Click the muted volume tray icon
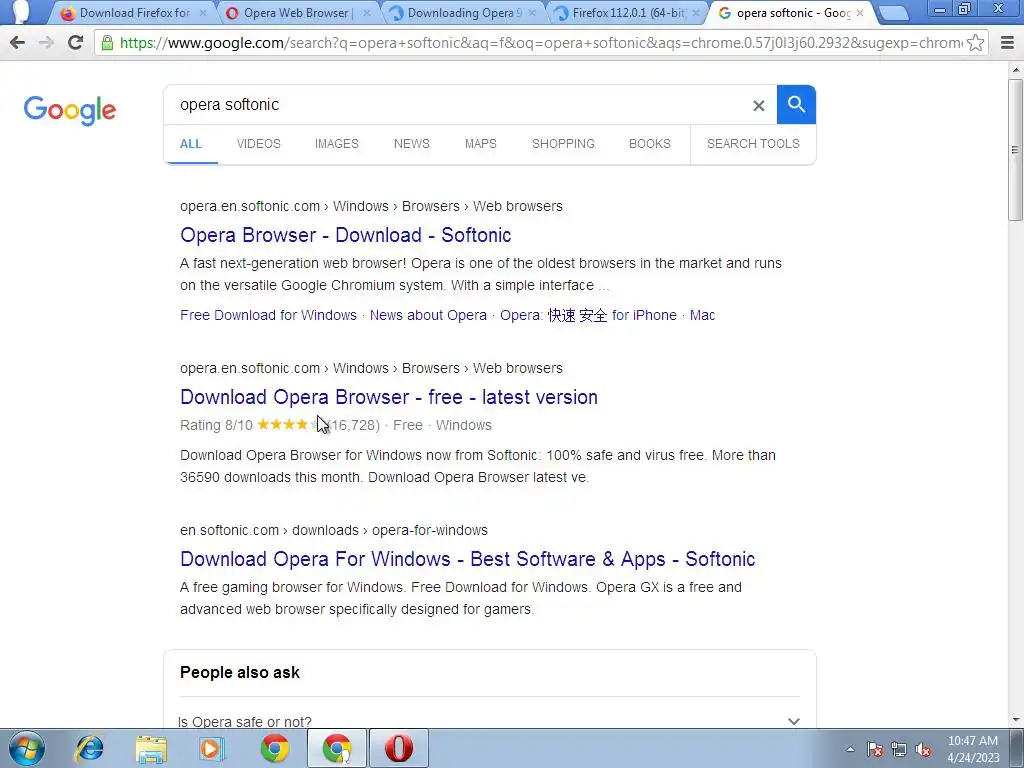The height and width of the screenshot is (768, 1024). (x=923, y=750)
